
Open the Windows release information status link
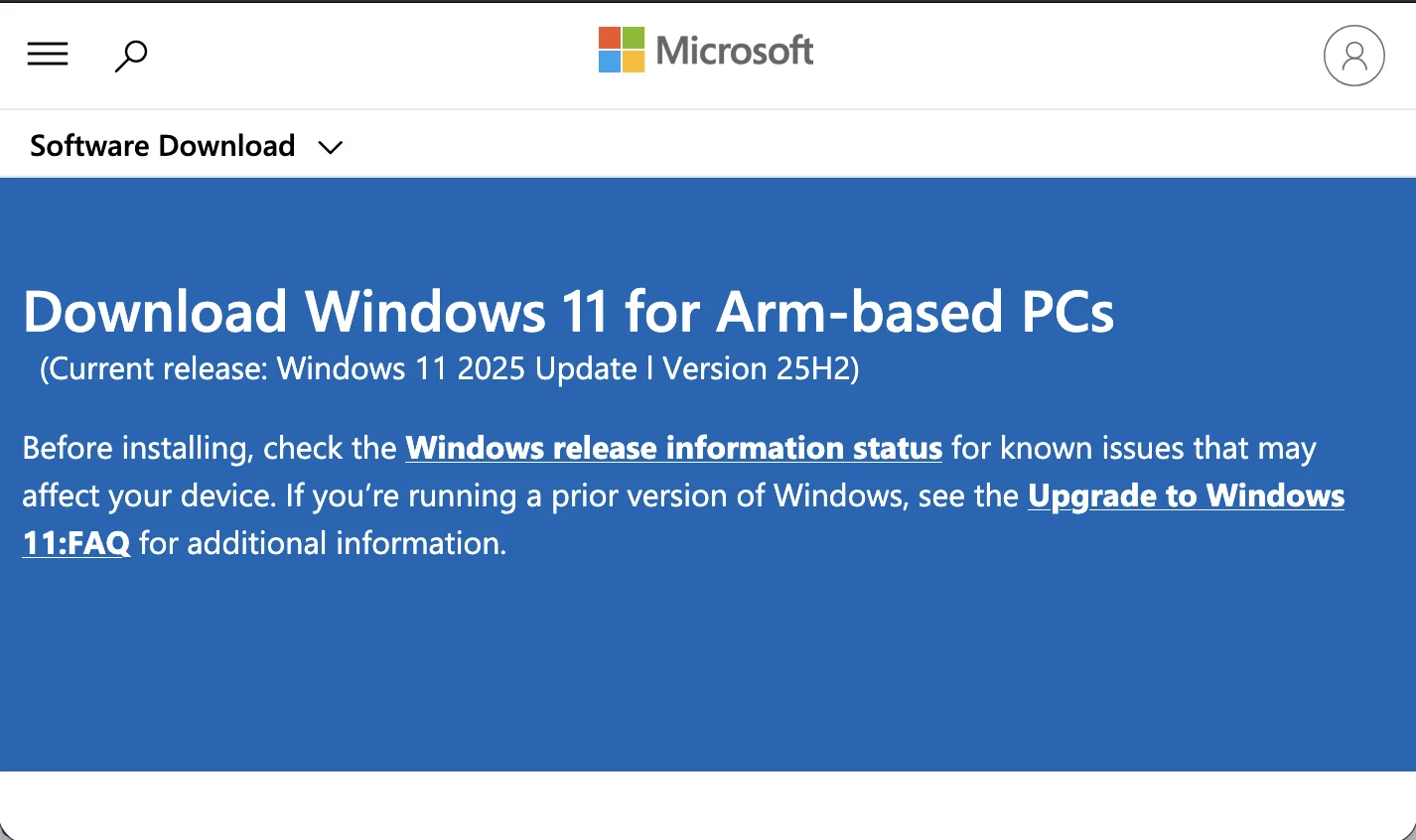click(673, 449)
